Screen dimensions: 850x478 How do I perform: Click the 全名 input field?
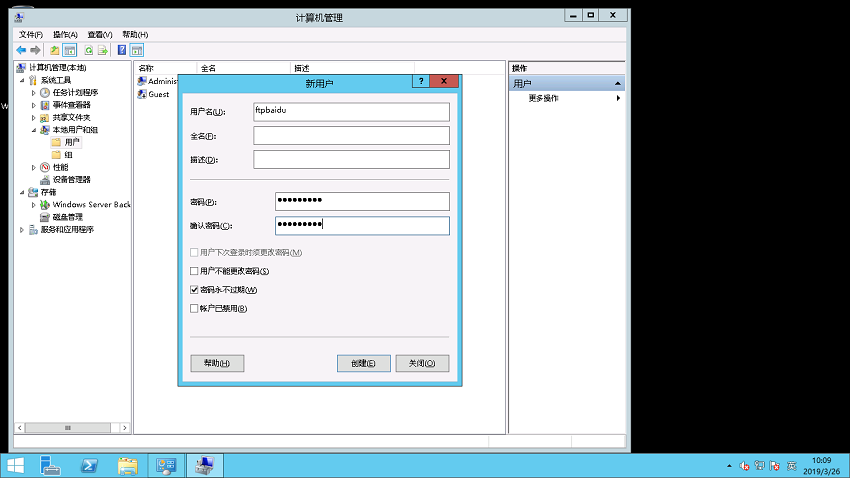(351, 135)
